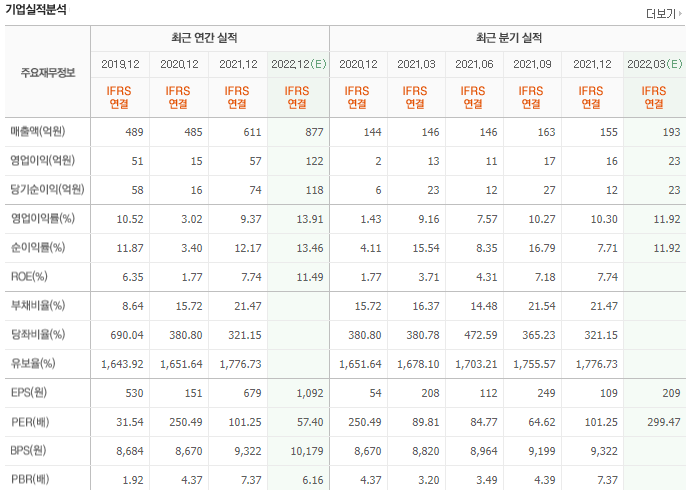The width and height of the screenshot is (690, 490).
Task: Select BPS value 9,199
Action: pyautogui.click(x=542, y=451)
